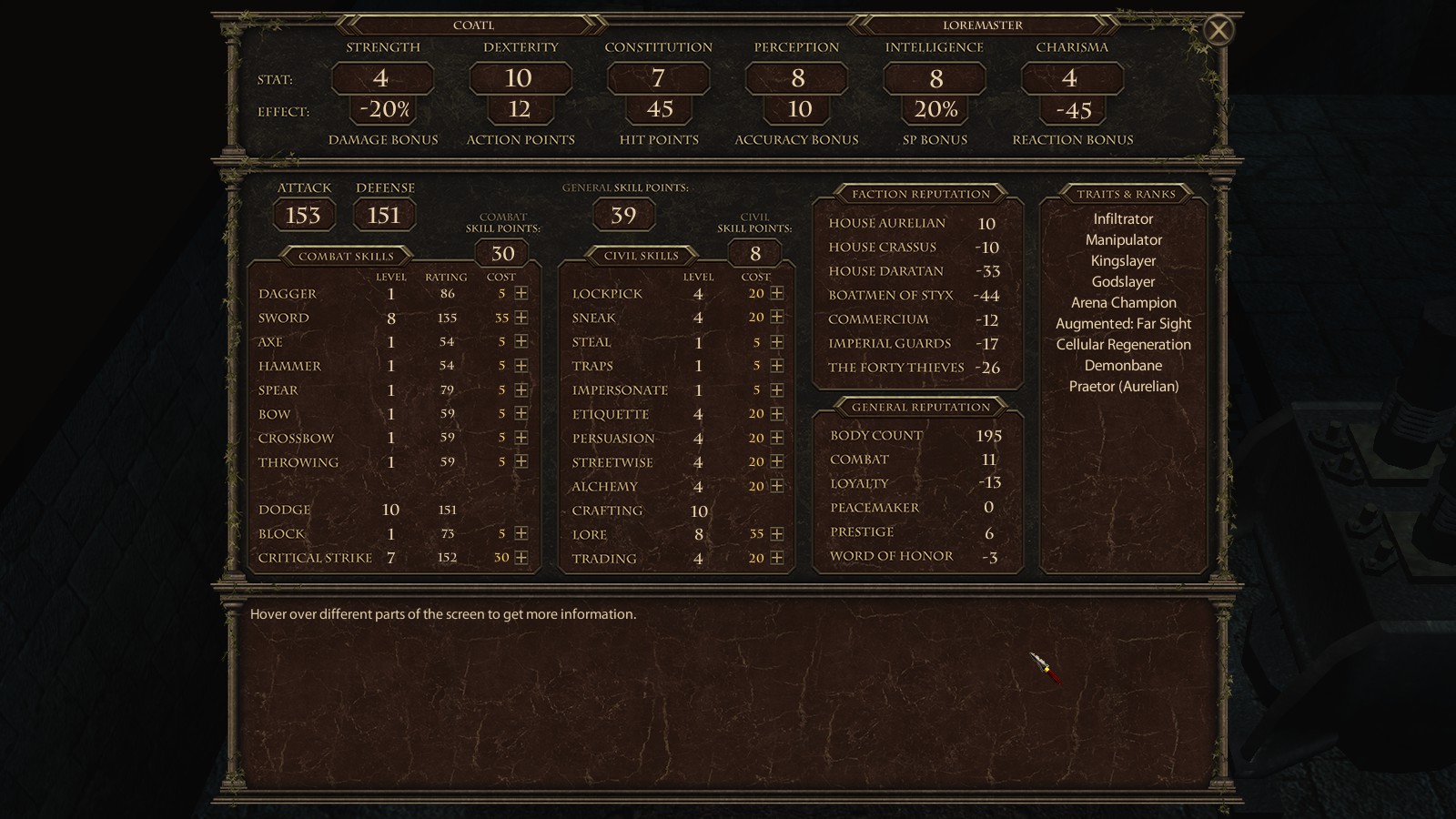Increase the Dagger skill with its plus
The width and height of the screenshot is (1456, 819).
(x=521, y=293)
